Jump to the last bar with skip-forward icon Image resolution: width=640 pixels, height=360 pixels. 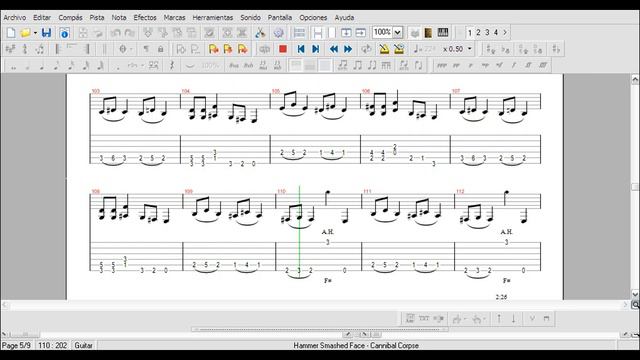click(x=316, y=49)
